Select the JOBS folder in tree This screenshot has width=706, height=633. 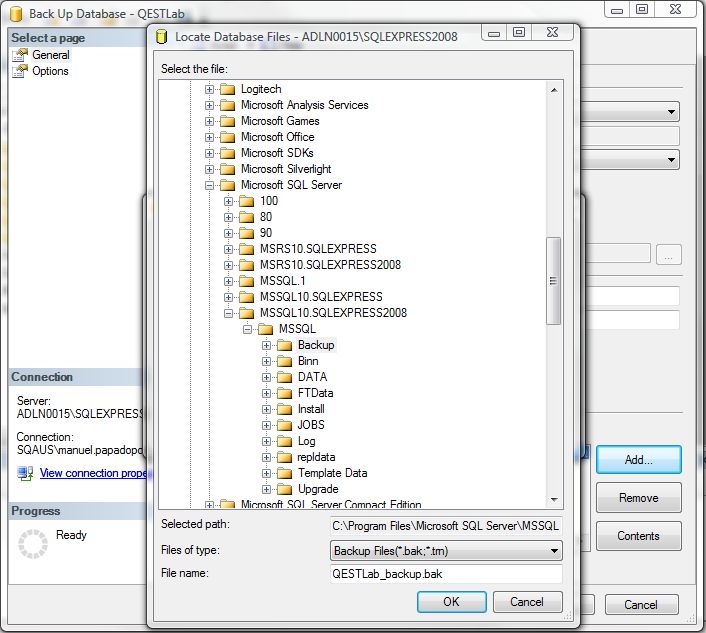(x=311, y=425)
